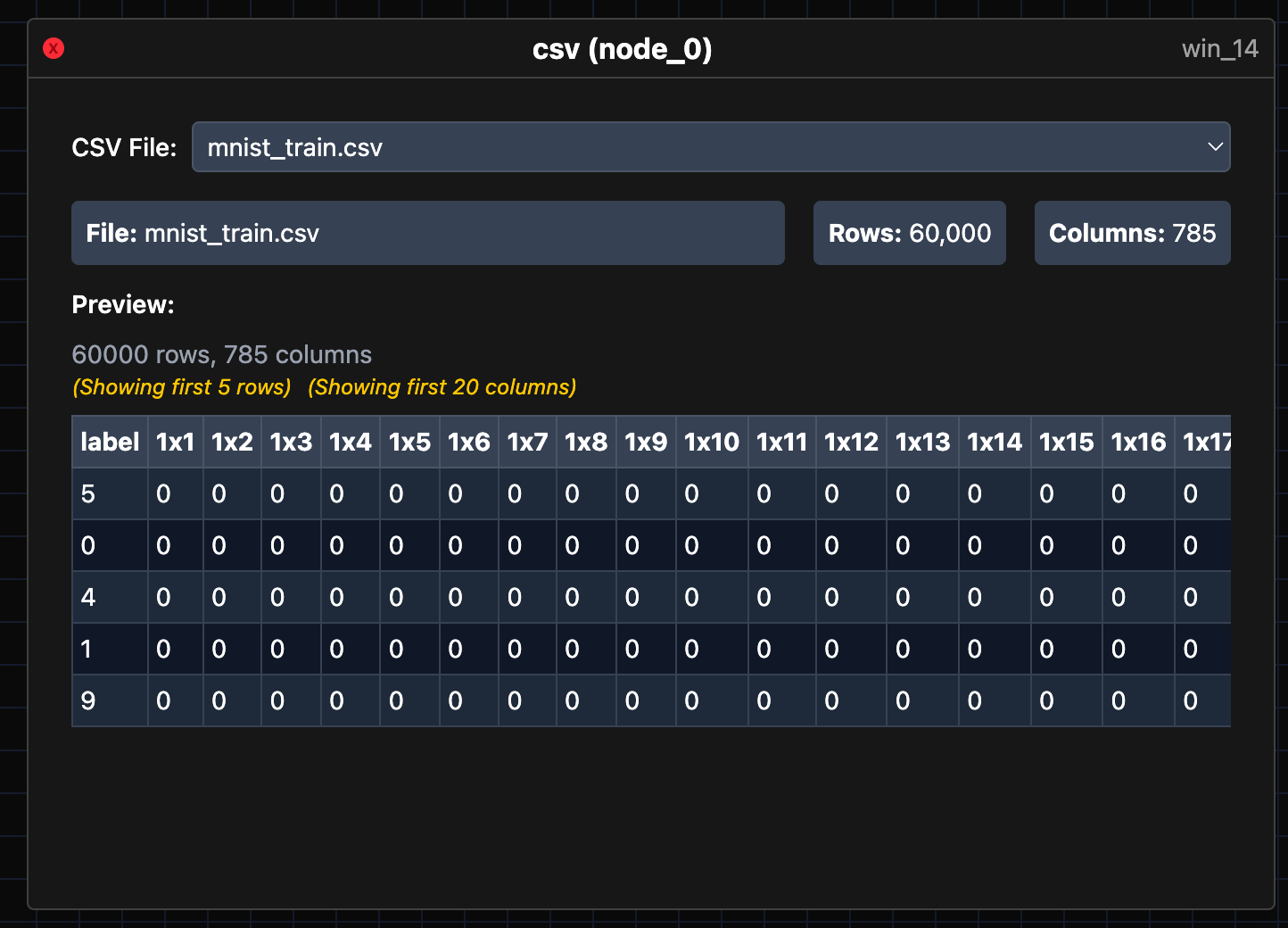Click the csv (node_0) title bar
Image resolution: width=1288 pixels, height=928 pixels.
pos(622,49)
